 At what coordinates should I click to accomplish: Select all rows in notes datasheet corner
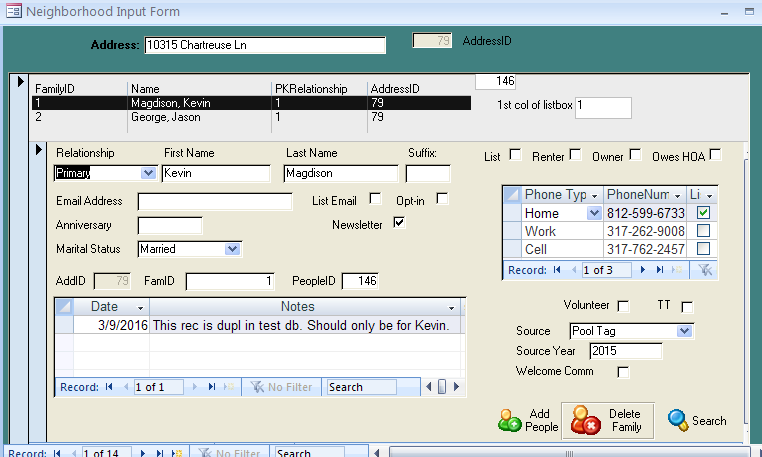coord(64,306)
